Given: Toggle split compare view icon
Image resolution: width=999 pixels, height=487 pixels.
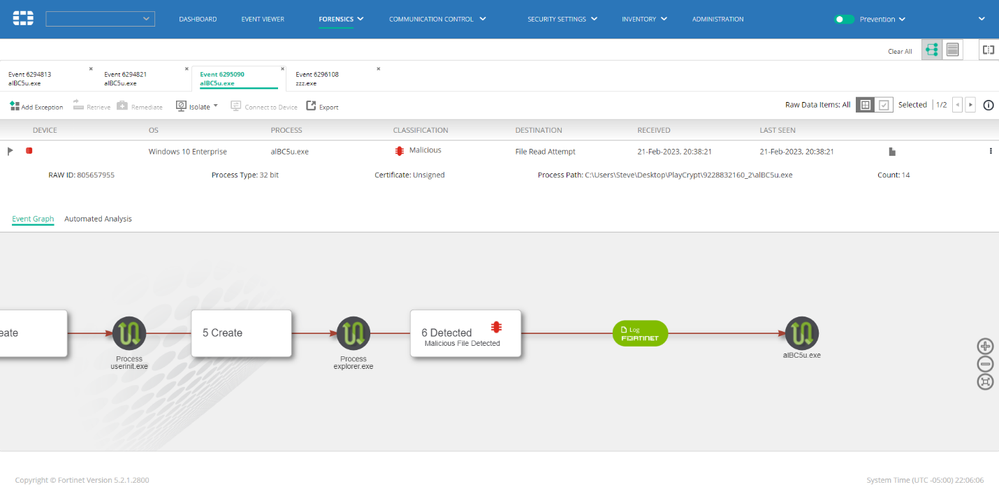Looking at the screenshot, I should [988, 50].
